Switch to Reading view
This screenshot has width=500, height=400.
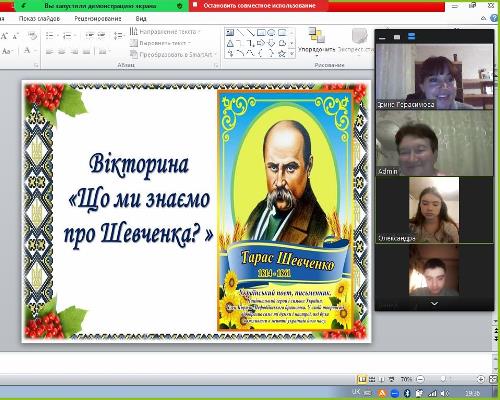coord(381,379)
